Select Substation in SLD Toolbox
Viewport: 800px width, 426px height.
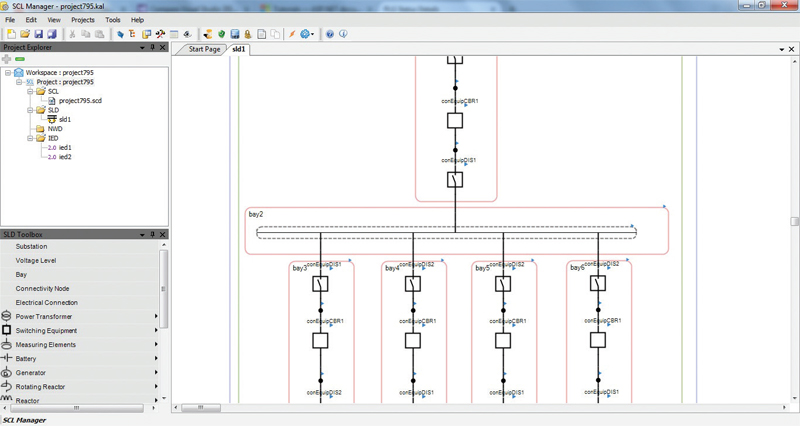point(31,246)
